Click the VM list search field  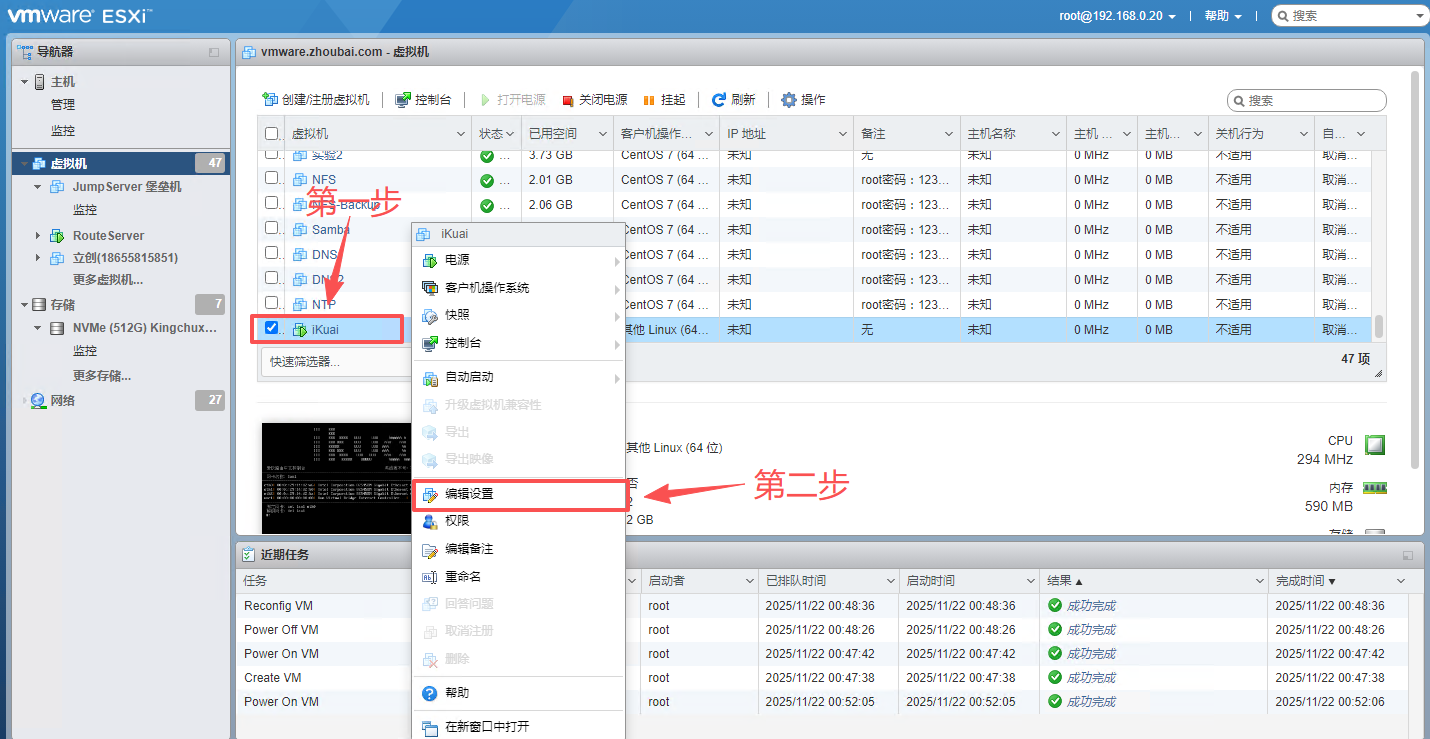1312,101
